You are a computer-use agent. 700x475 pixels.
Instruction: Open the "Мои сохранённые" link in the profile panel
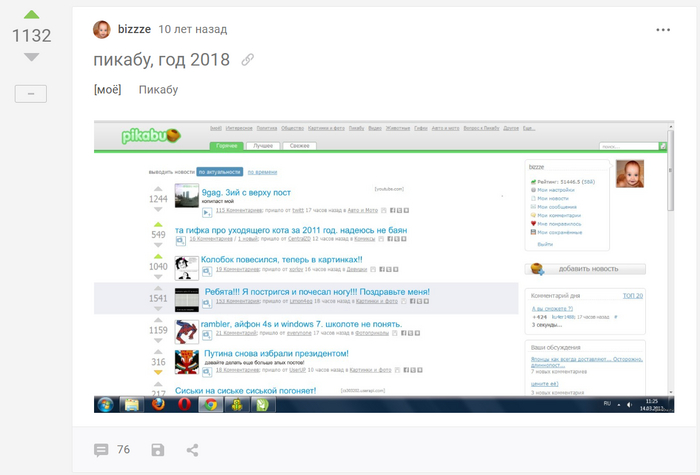click(560, 232)
